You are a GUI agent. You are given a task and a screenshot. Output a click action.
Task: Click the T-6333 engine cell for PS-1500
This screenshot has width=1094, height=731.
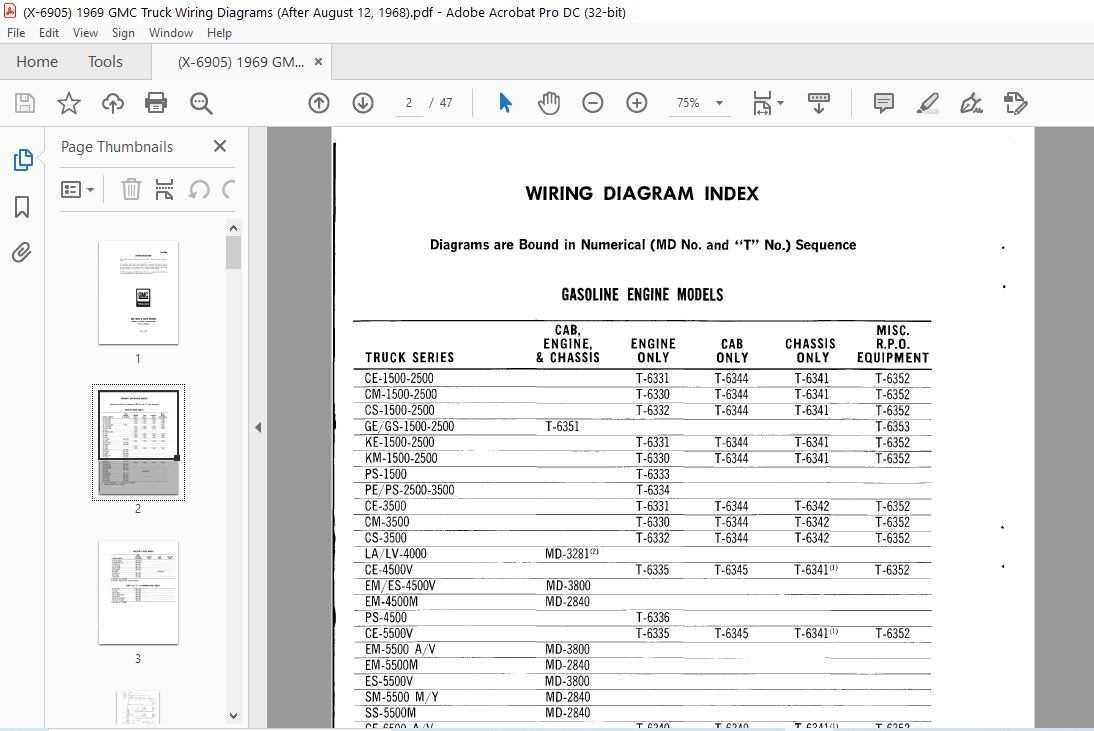652,474
